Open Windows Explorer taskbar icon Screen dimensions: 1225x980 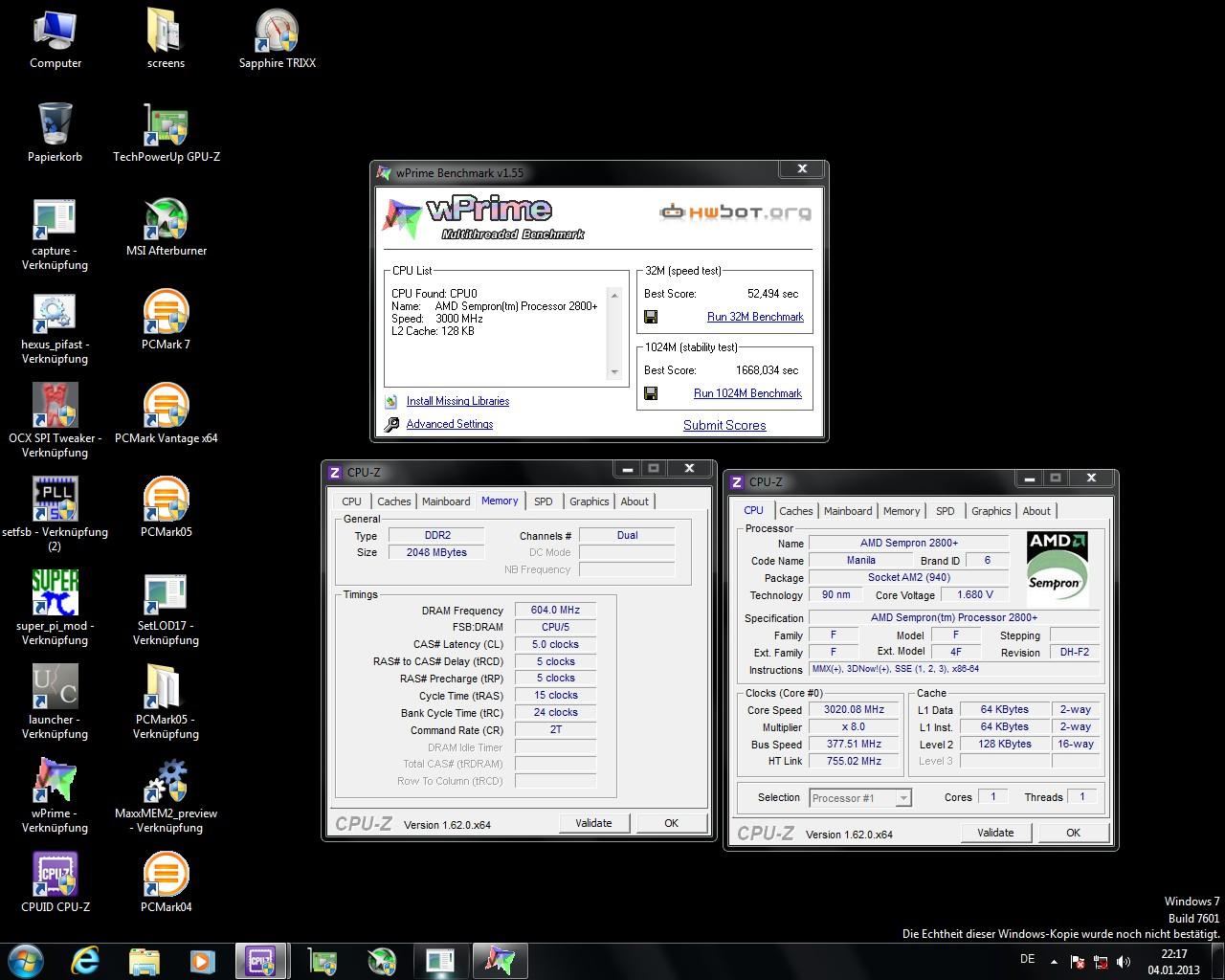point(144,960)
